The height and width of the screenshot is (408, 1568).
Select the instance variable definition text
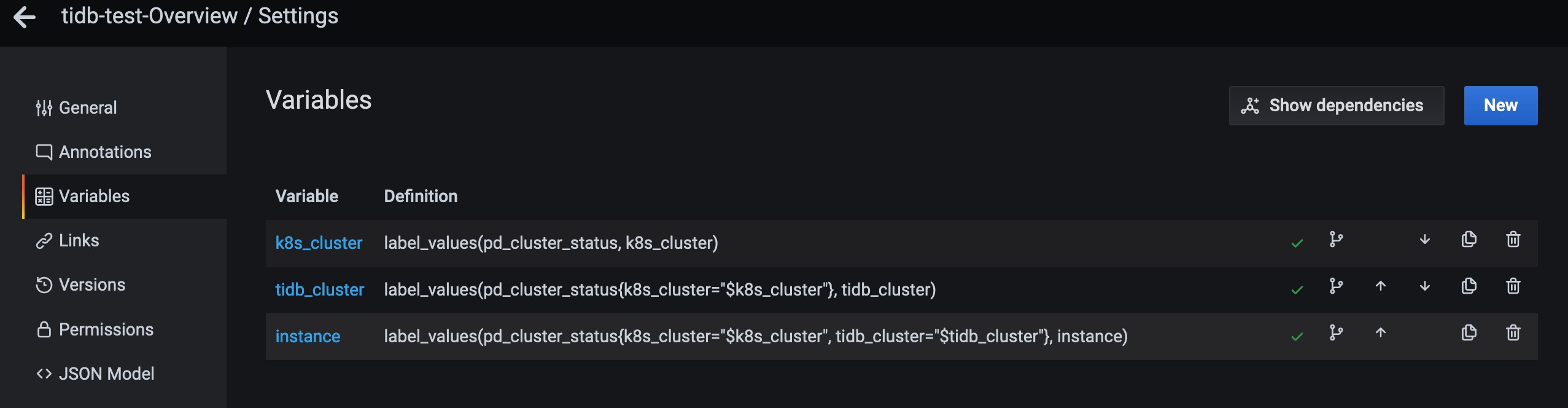(755, 337)
